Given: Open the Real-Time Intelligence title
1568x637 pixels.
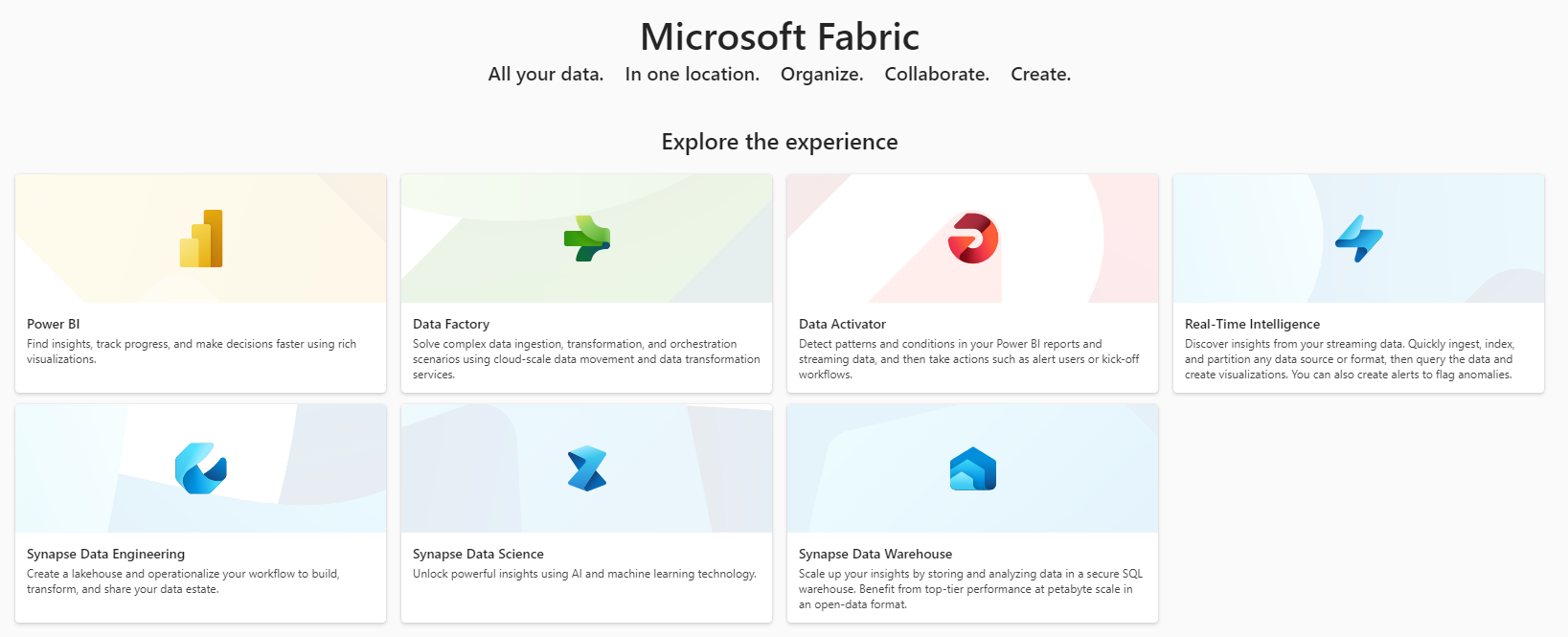Looking at the screenshot, I should [1252, 324].
